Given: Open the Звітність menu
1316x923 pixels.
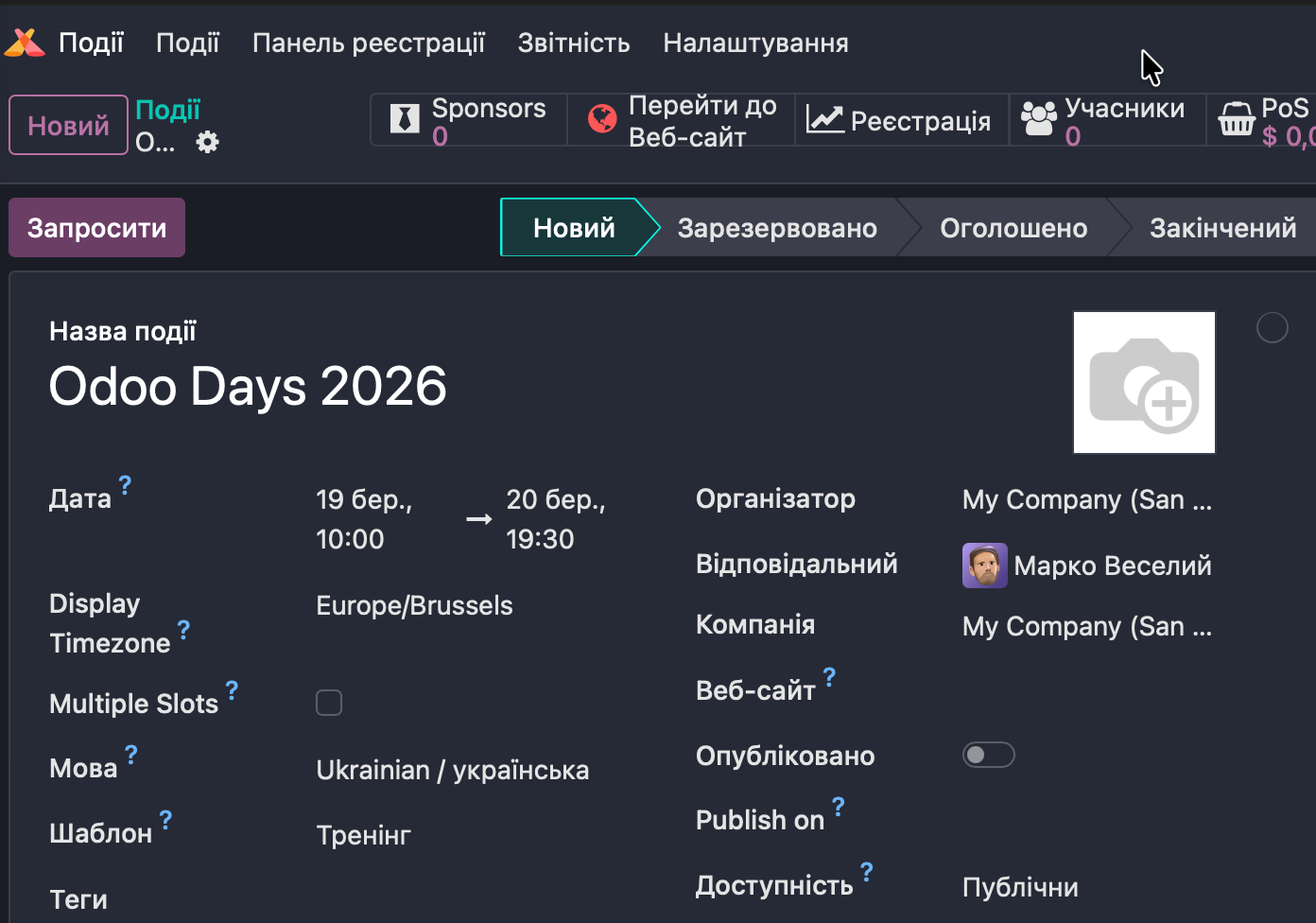Looking at the screenshot, I should [x=574, y=44].
